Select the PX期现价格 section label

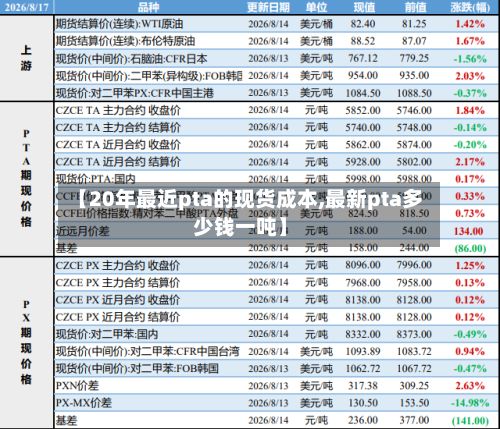26,343
